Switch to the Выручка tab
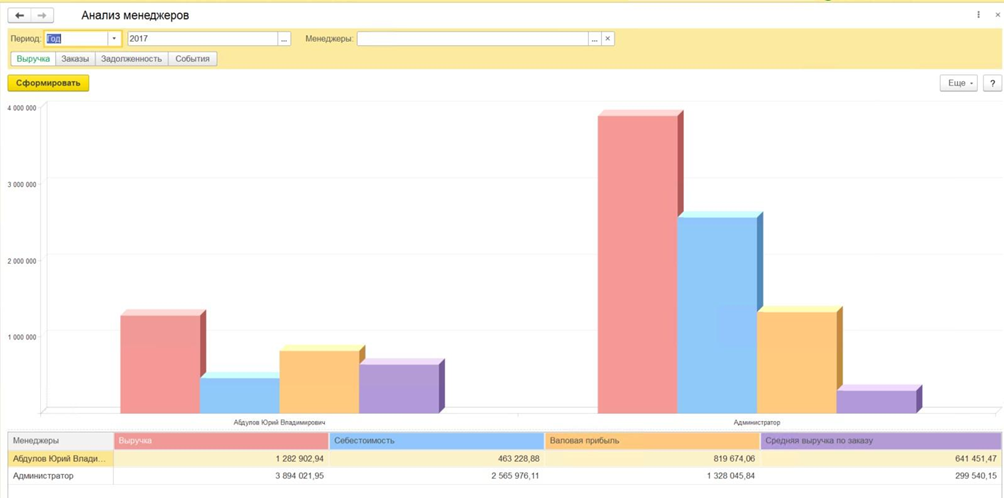The image size is (1004, 498). tap(33, 59)
